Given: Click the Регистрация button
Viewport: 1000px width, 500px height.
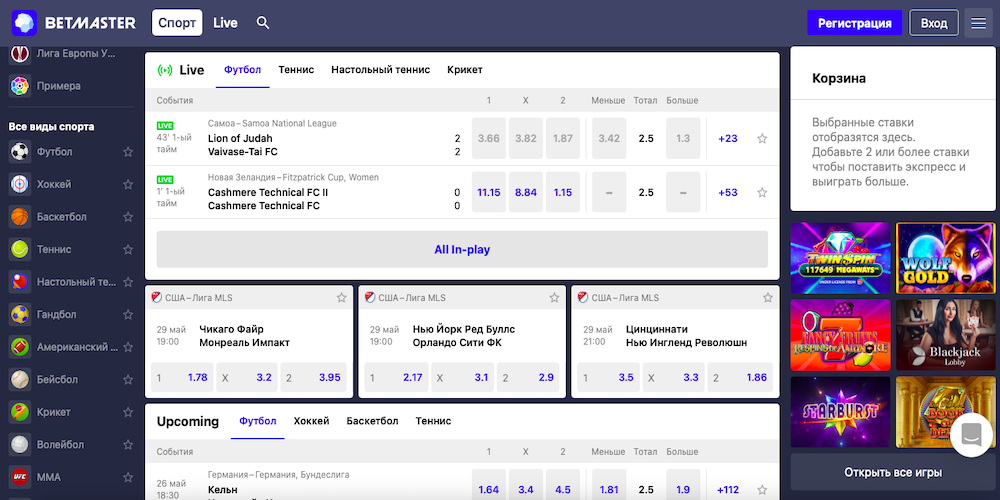Looking at the screenshot, I should point(854,23).
